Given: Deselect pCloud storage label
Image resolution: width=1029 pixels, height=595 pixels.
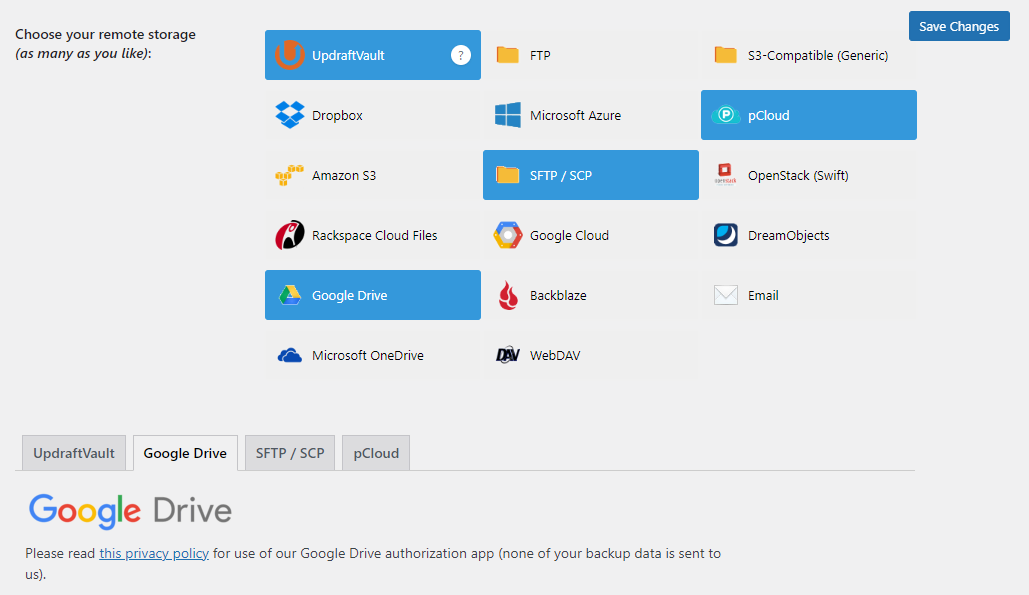Looking at the screenshot, I should pyautogui.click(x=768, y=115).
